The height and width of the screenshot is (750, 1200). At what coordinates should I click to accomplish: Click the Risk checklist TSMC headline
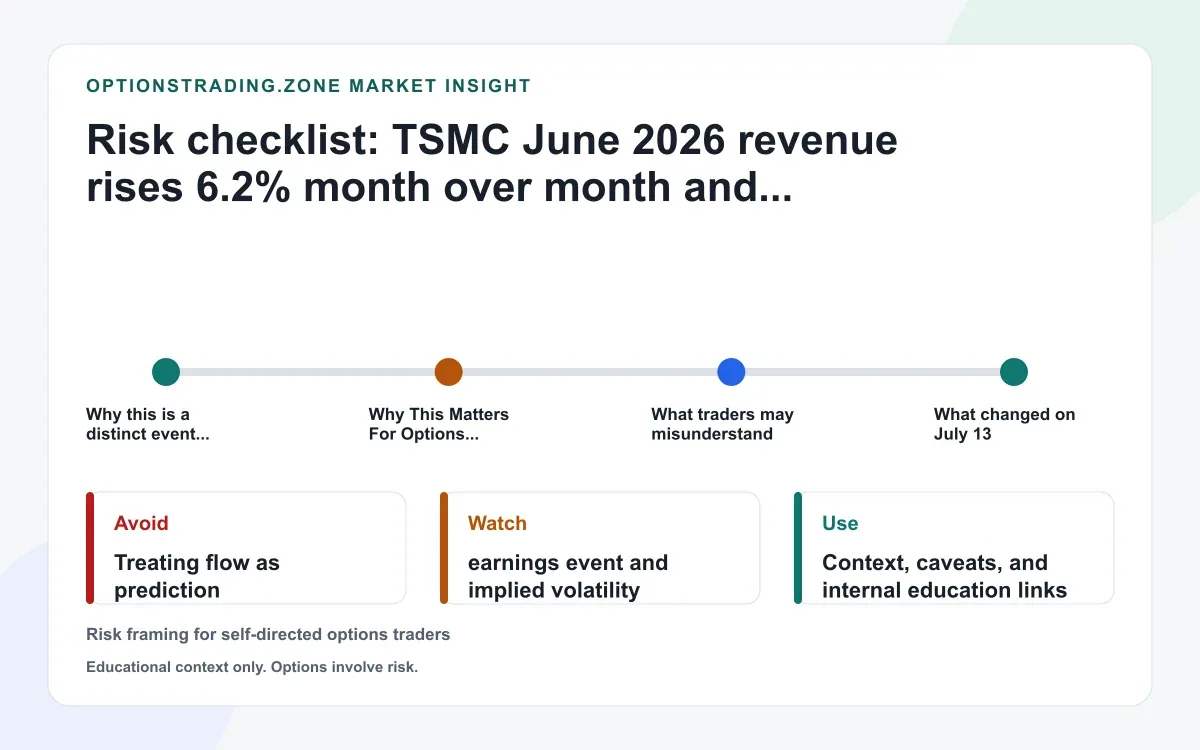[492, 164]
